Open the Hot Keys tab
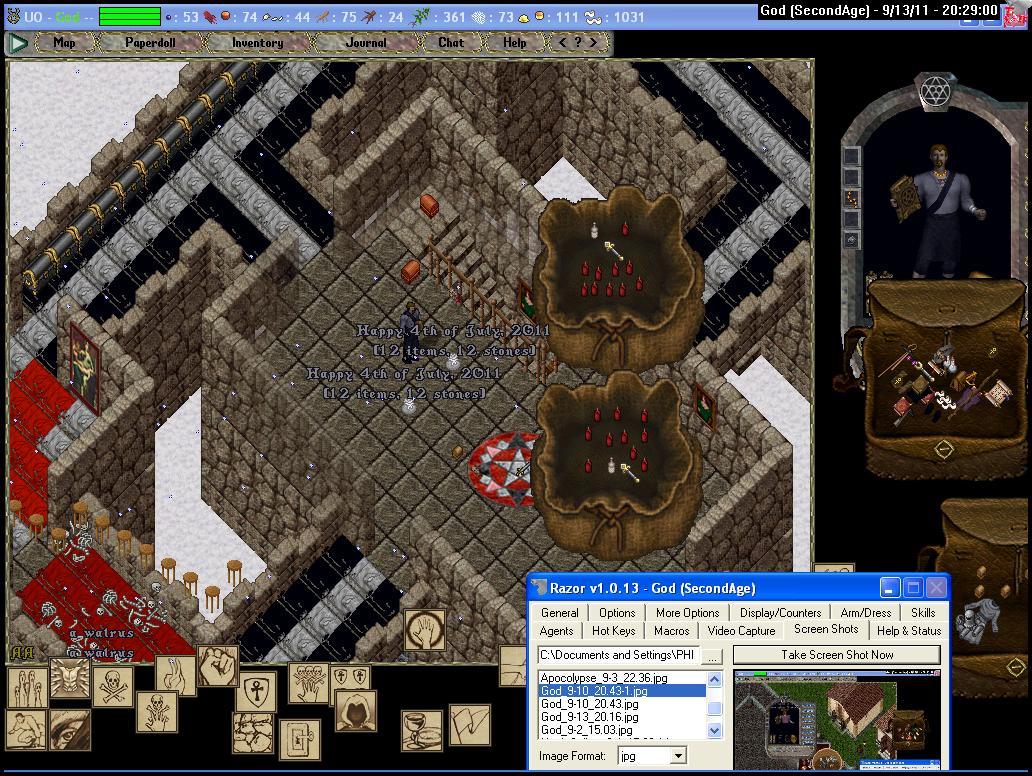Screen dimensions: 1032x776 (613, 631)
